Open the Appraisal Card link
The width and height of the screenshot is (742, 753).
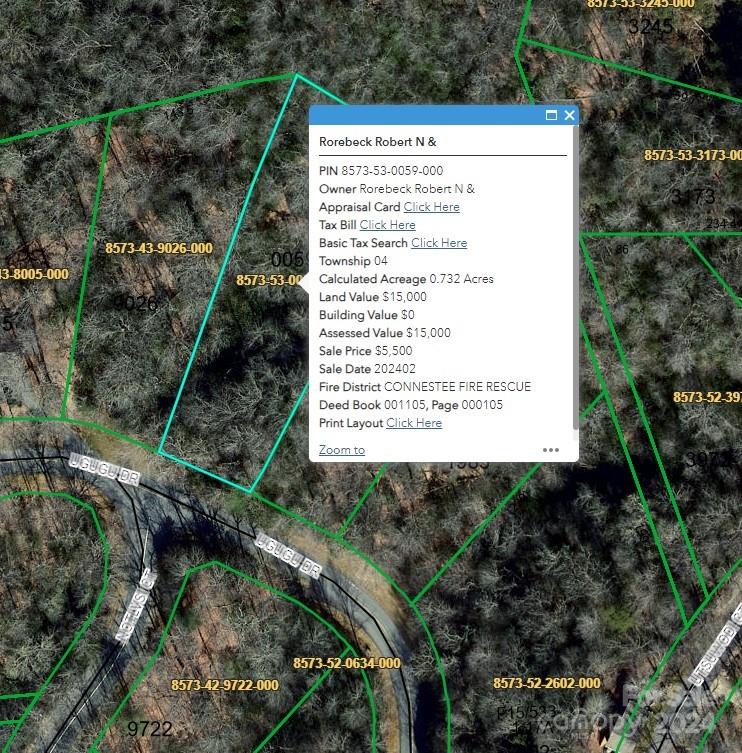tap(431, 207)
